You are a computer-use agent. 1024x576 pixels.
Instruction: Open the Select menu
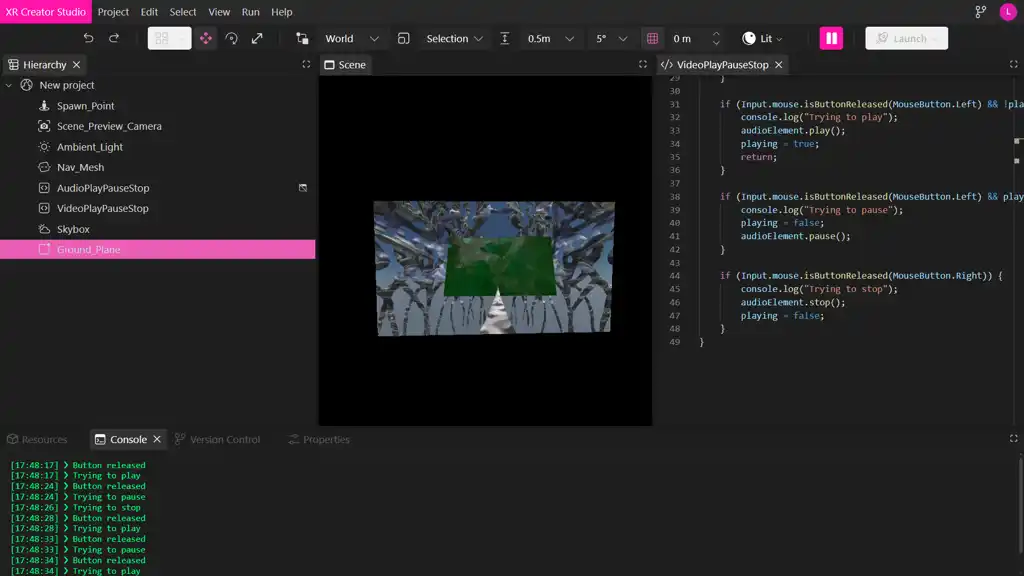(183, 12)
